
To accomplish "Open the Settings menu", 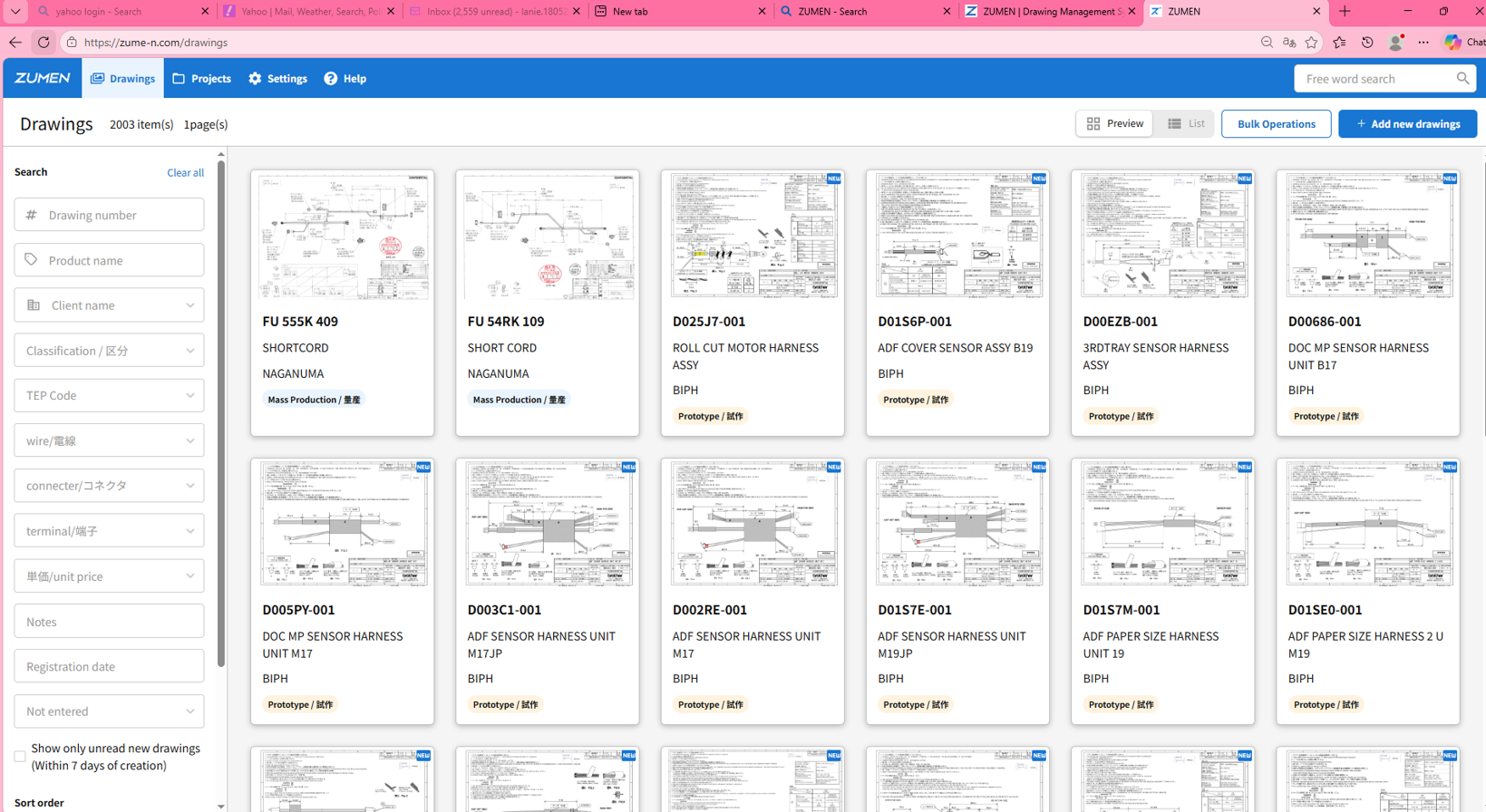I will point(278,79).
